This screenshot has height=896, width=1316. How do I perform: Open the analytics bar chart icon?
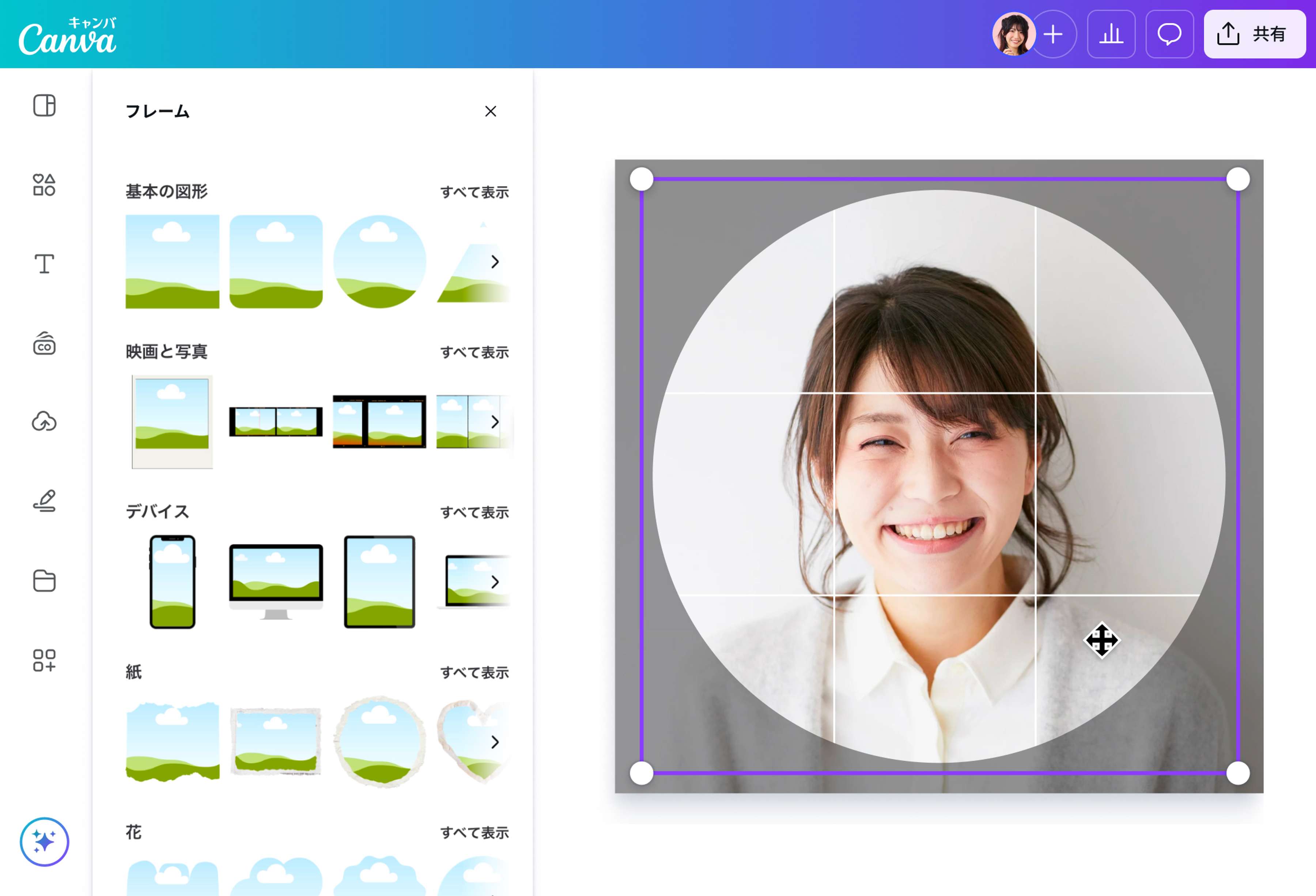point(1111,34)
